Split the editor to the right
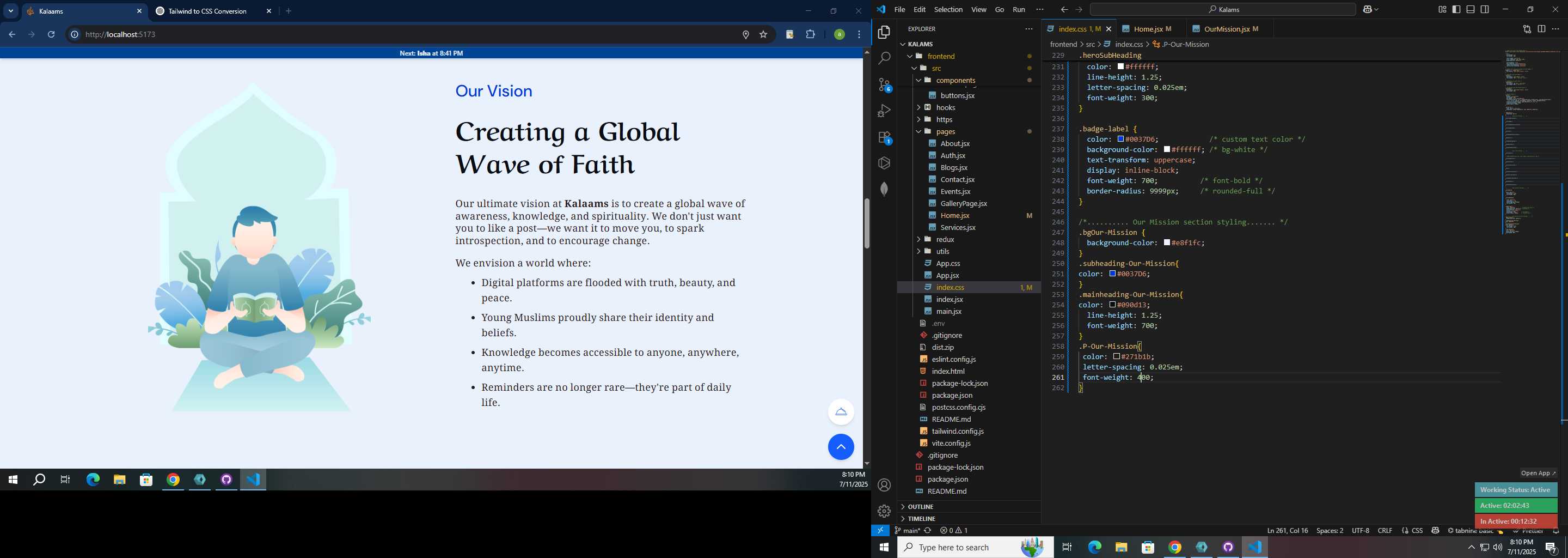This screenshot has height=558, width=1568. tap(1541, 29)
